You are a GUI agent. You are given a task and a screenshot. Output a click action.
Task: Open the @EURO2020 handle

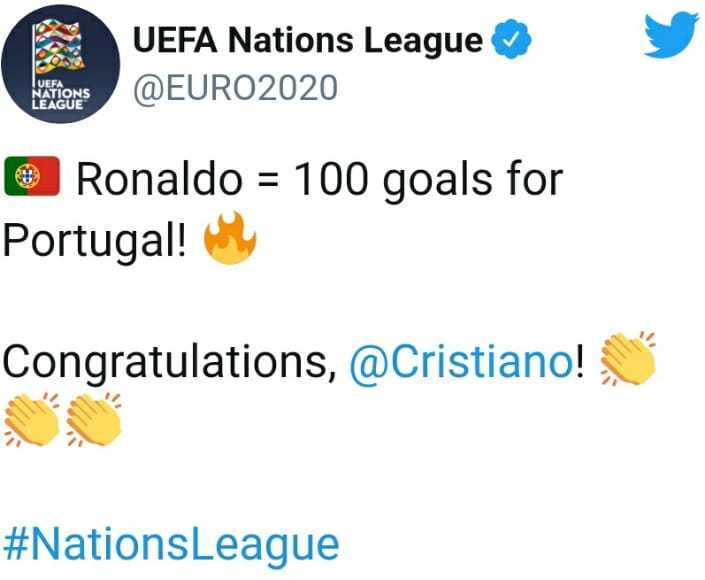coord(235,88)
